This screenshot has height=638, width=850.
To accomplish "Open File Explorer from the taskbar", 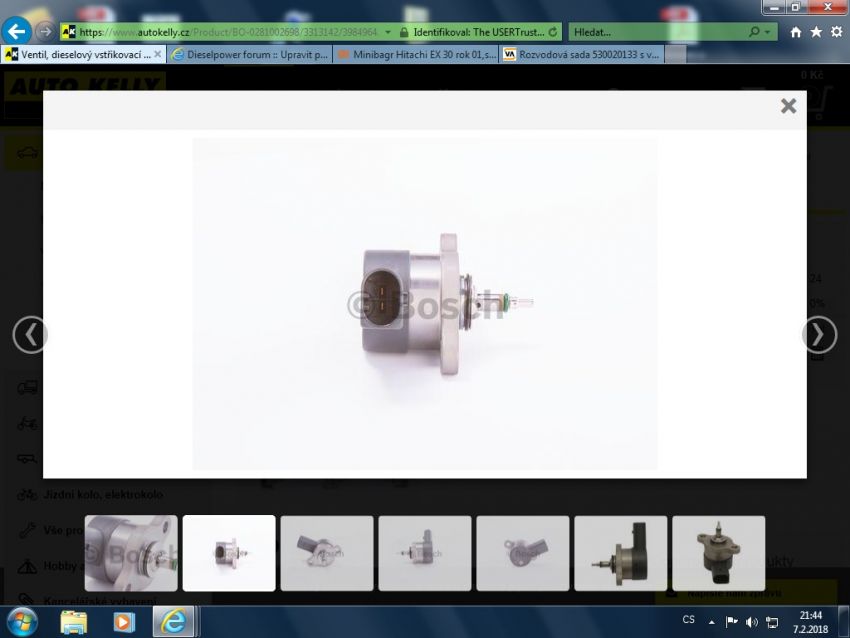I will (74, 622).
